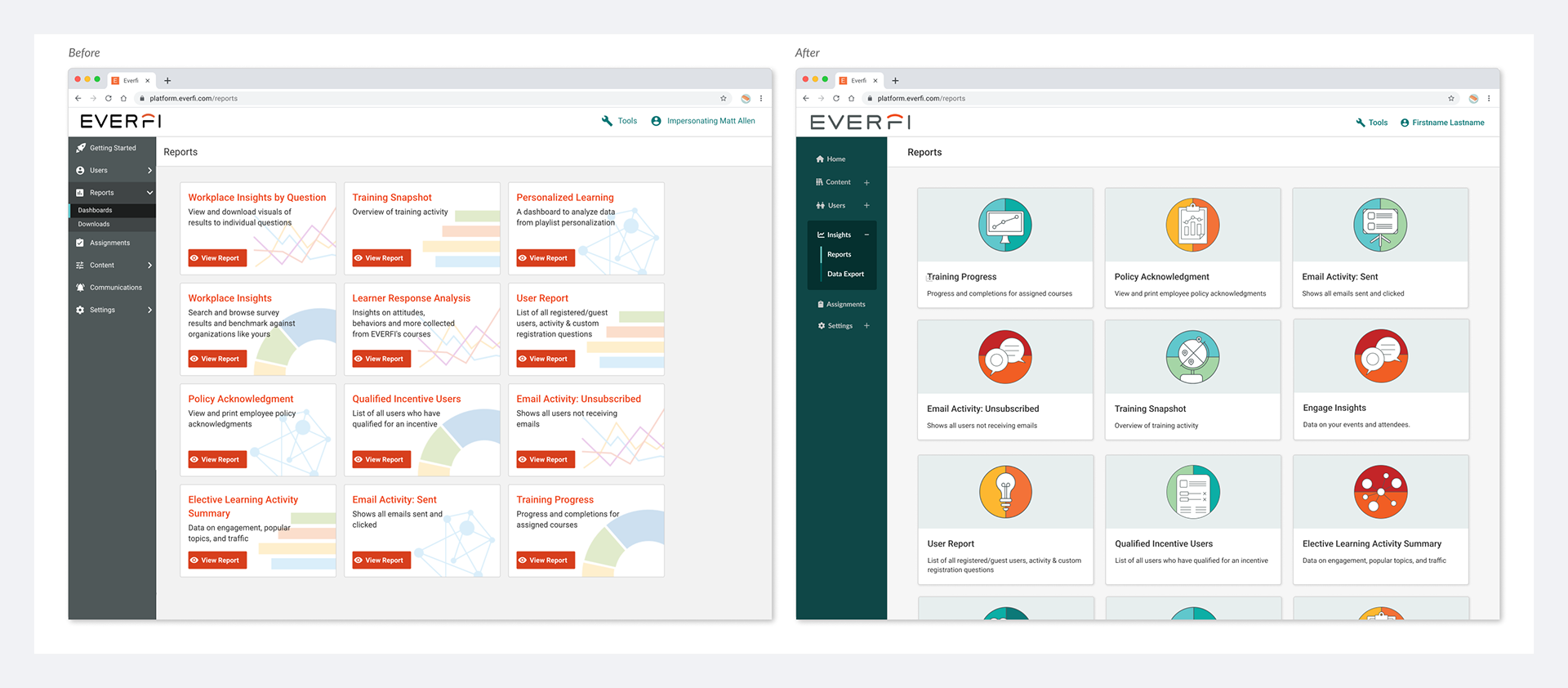This screenshot has width=1568, height=688.
Task: Click Tools wrench icon in Before window
Action: [x=607, y=121]
